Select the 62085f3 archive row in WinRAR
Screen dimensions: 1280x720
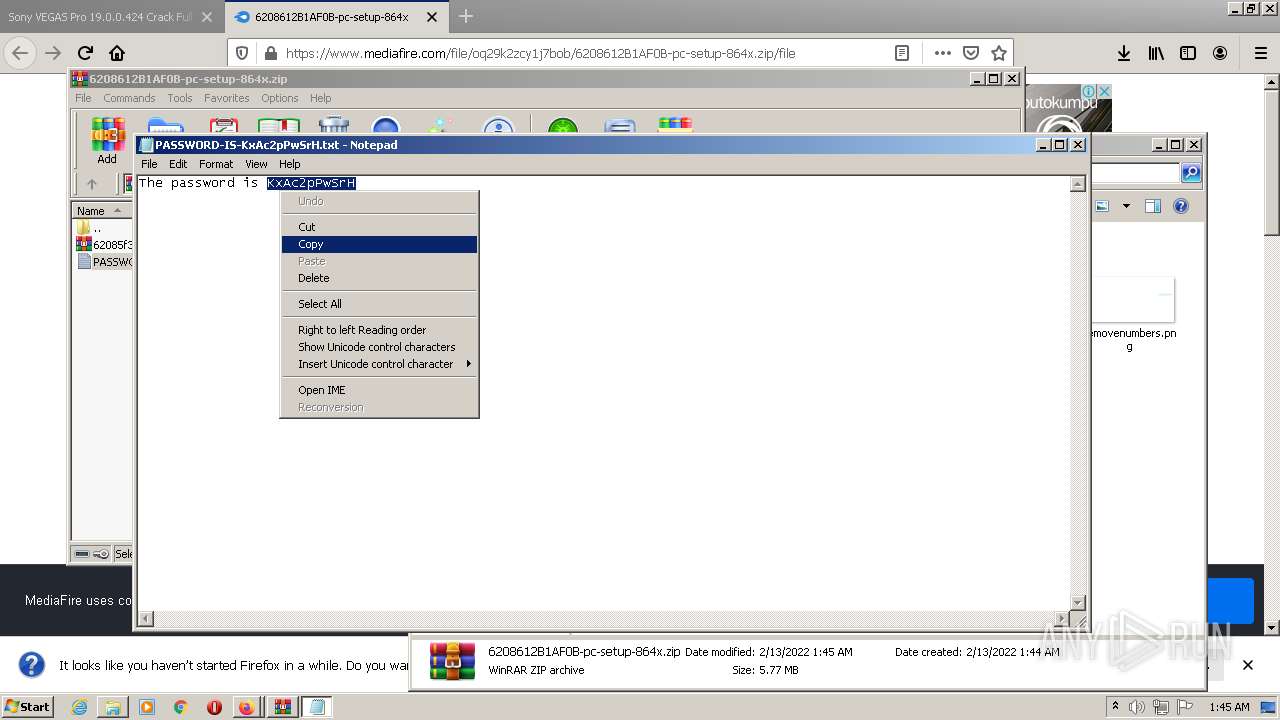coord(104,244)
